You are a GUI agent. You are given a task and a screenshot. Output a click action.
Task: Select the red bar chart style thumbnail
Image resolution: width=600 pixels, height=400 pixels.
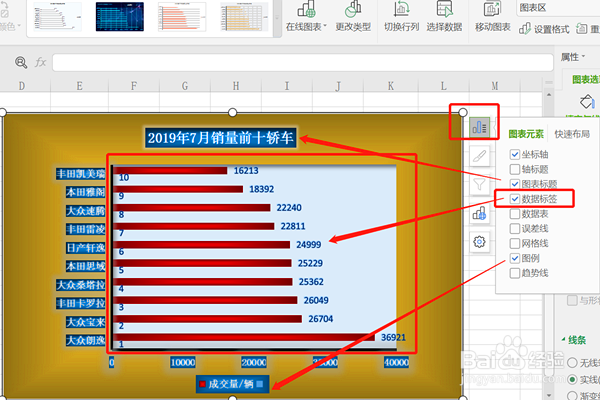(182, 16)
